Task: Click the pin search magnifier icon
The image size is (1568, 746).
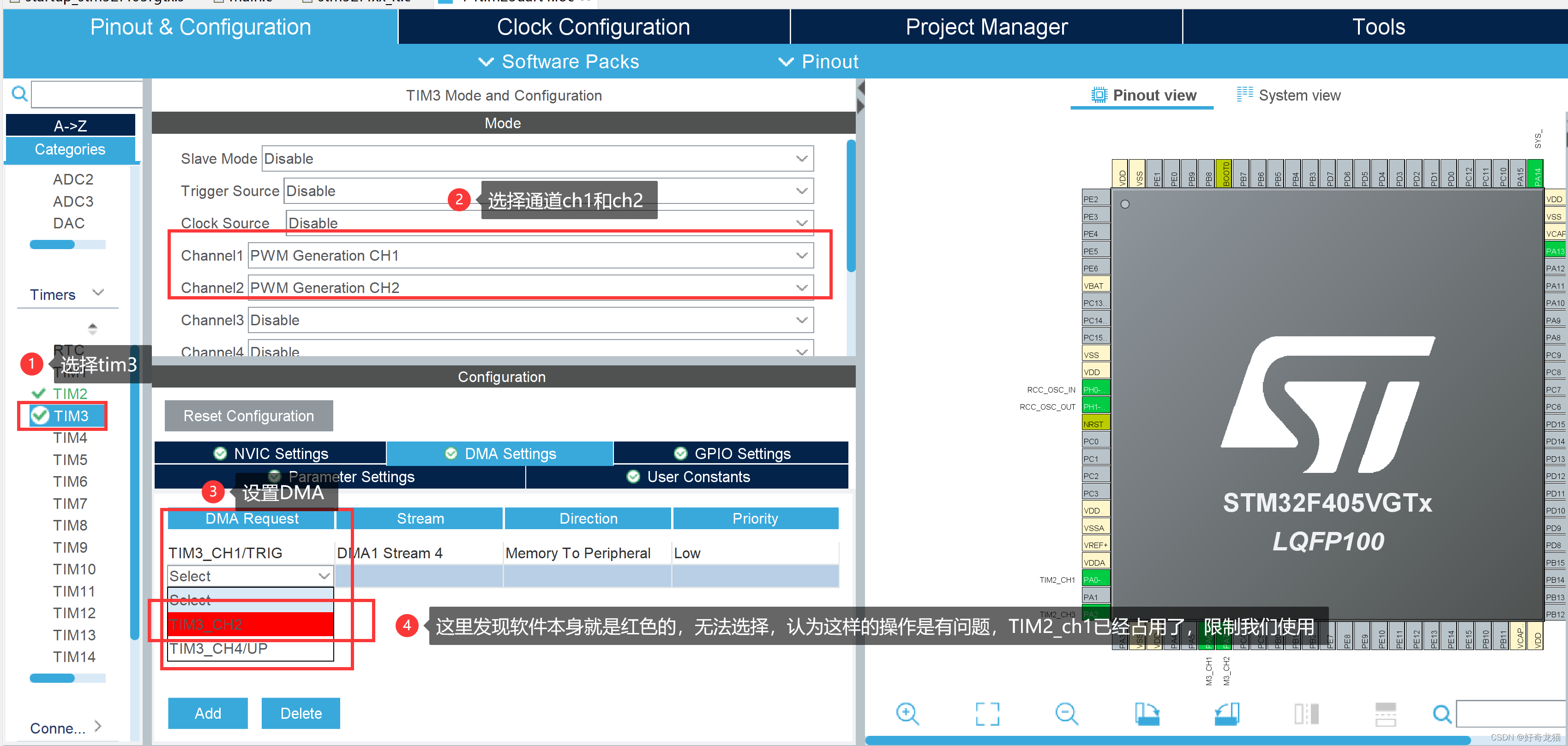Action: (1442, 713)
